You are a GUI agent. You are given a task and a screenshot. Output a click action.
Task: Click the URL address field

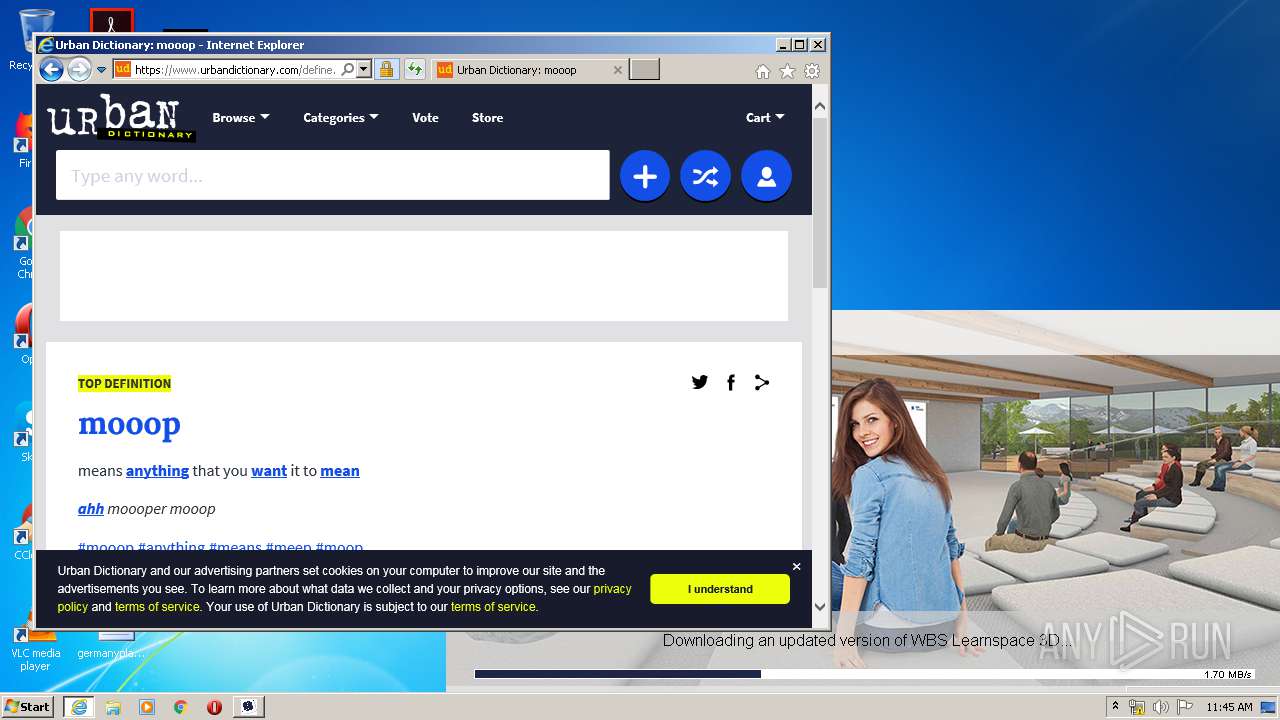click(235, 70)
